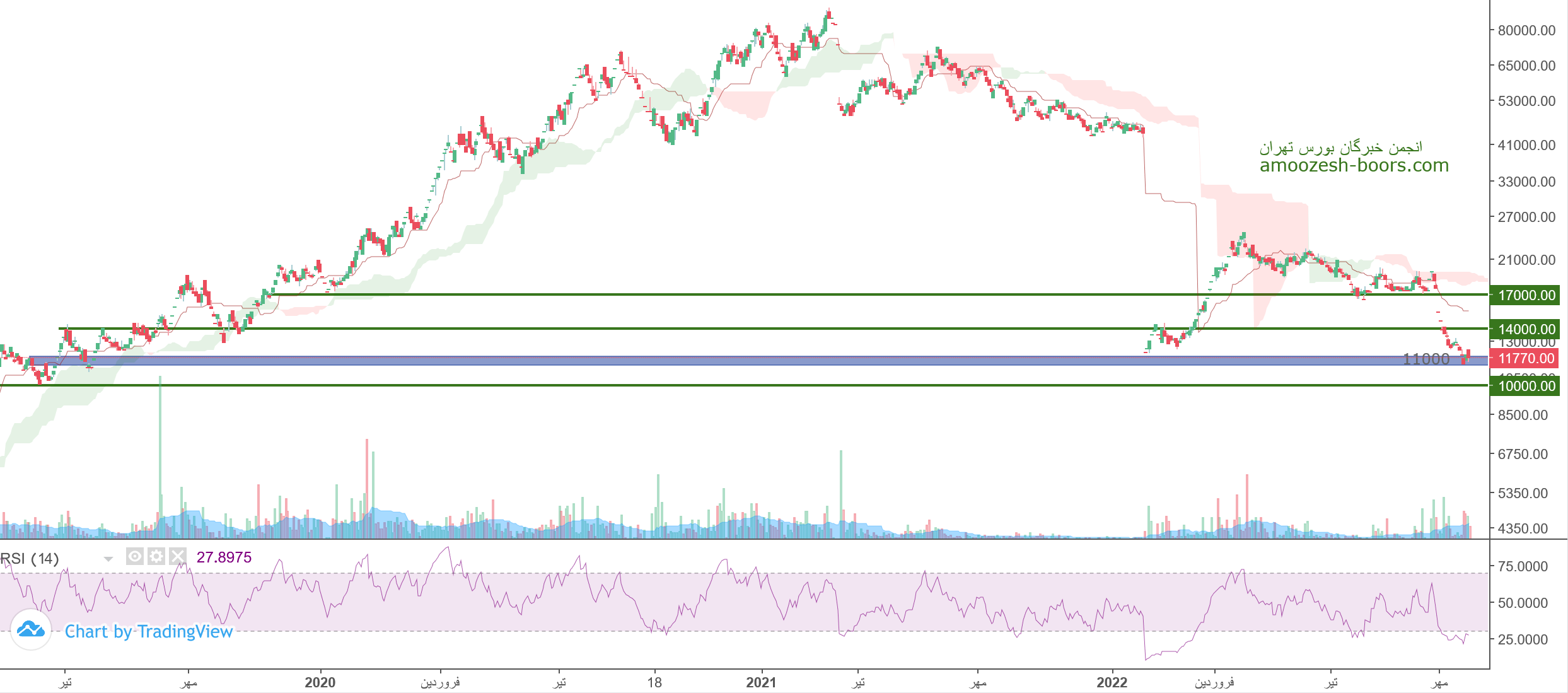The height and width of the screenshot is (693, 1568).
Task: Select the 14000.00 green price label
Action: tap(1525, 329)
